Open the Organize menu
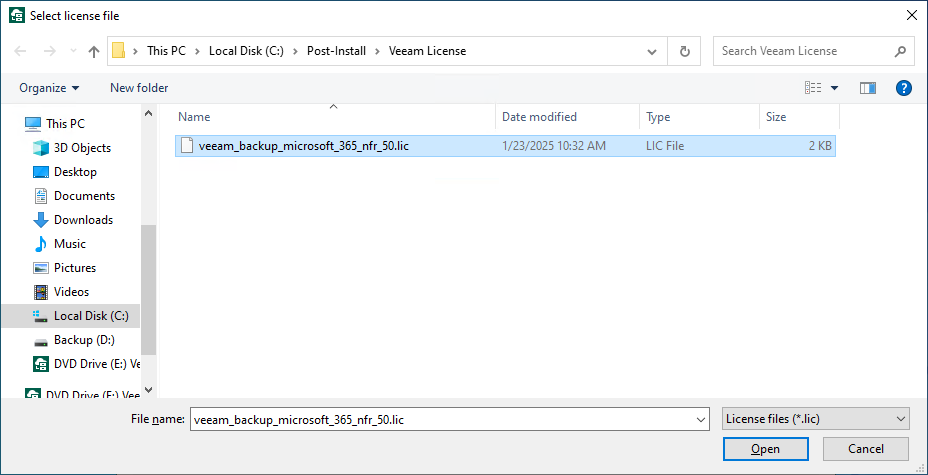 [x=49, y=88]
